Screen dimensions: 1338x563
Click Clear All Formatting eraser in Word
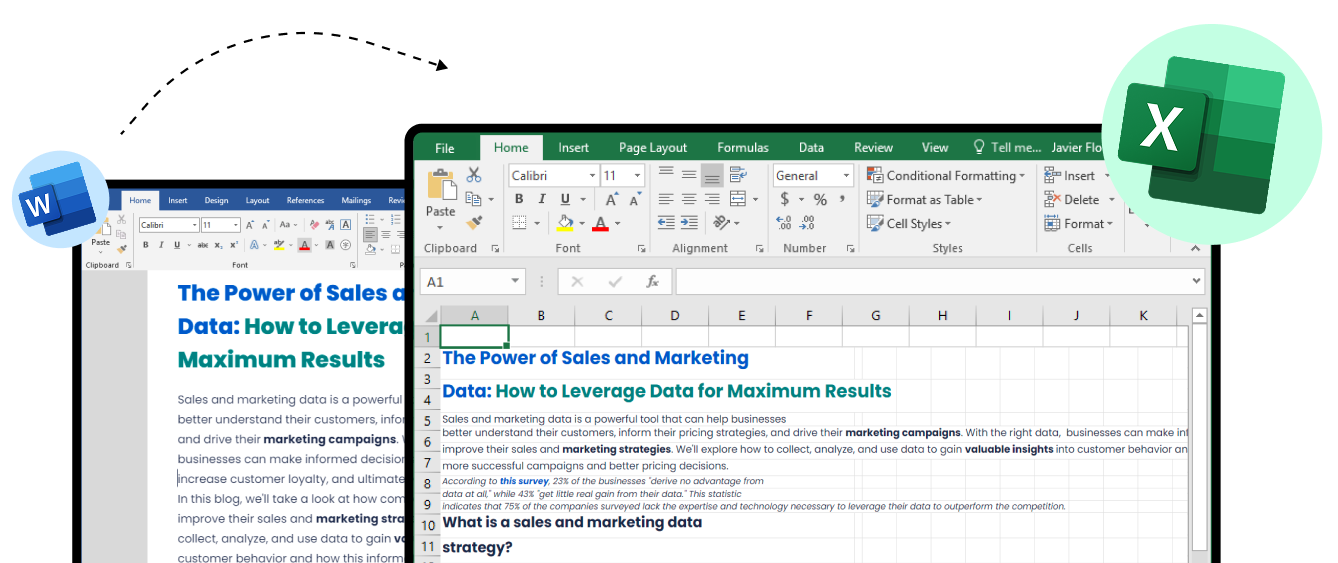(x=315, y=225)
